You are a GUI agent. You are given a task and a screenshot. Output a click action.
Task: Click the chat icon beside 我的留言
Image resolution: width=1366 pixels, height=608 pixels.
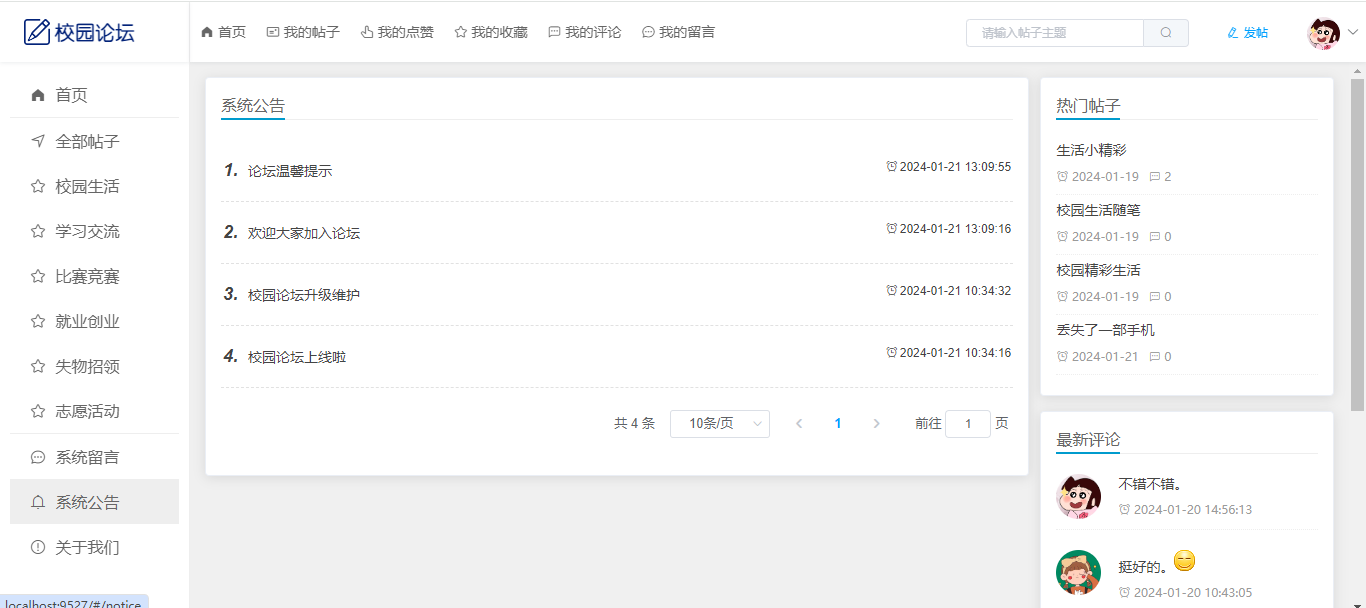(648, 32)
